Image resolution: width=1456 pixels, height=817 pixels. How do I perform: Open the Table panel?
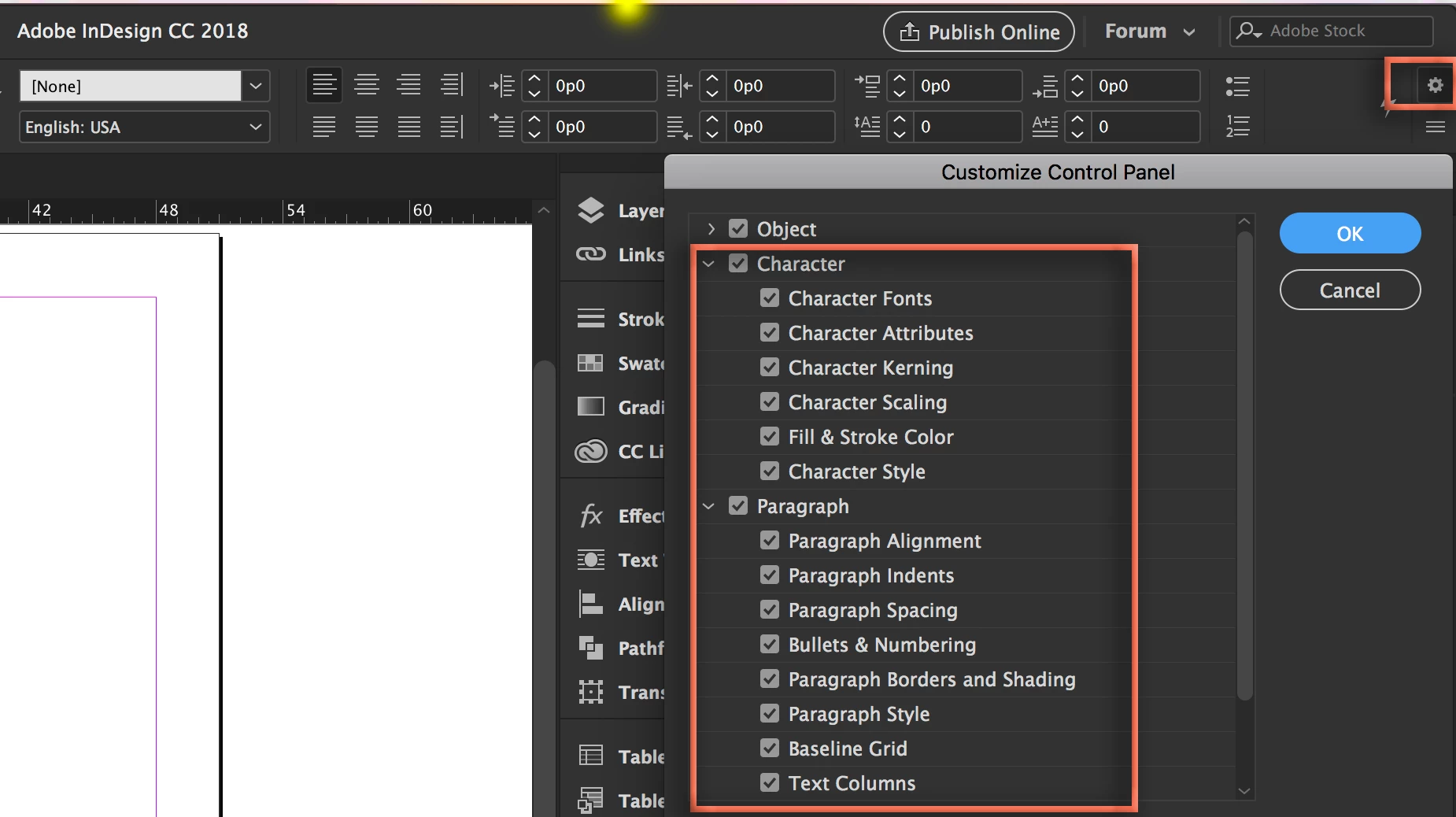coord(620,756)
